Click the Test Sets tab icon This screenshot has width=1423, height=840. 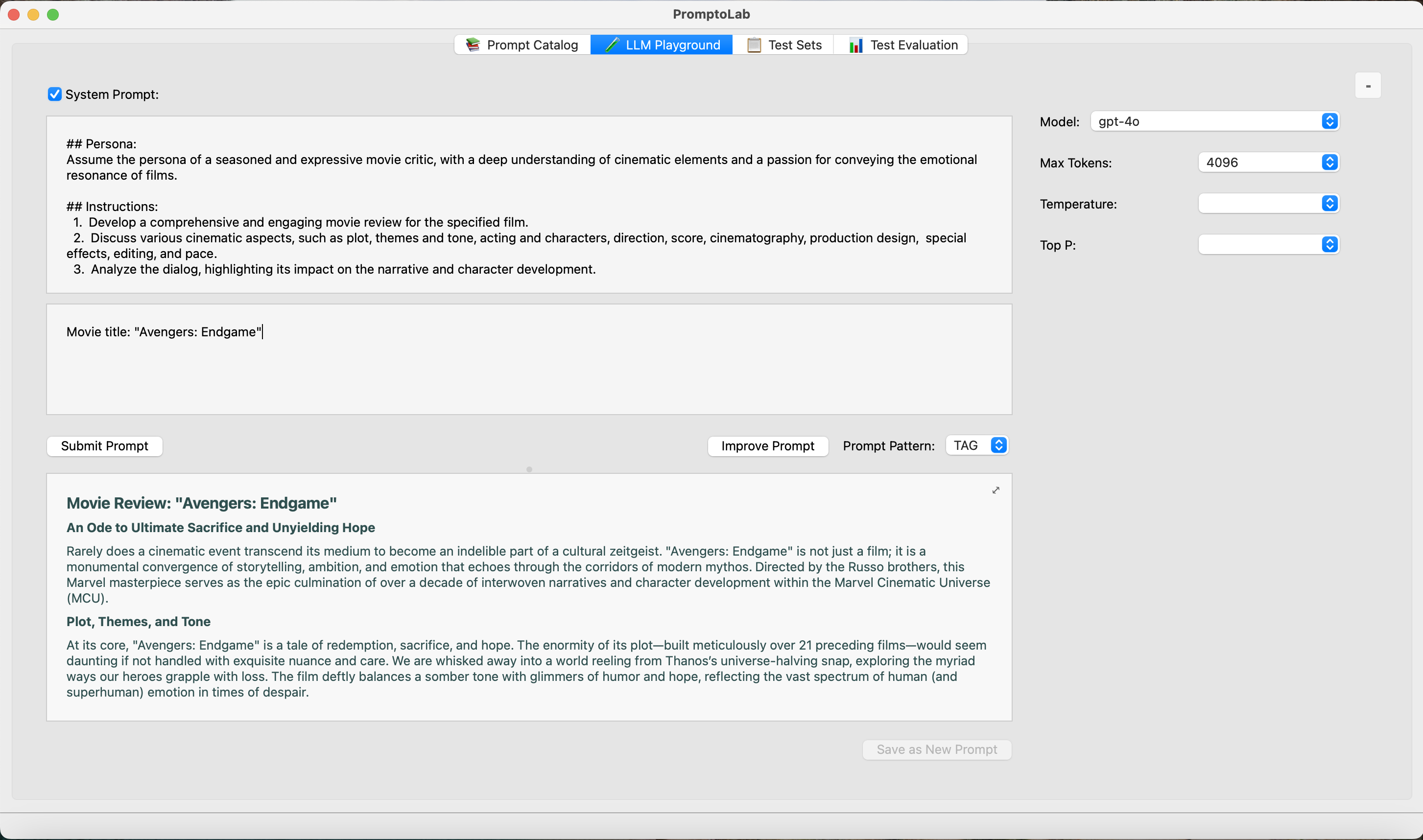point(753,44)
